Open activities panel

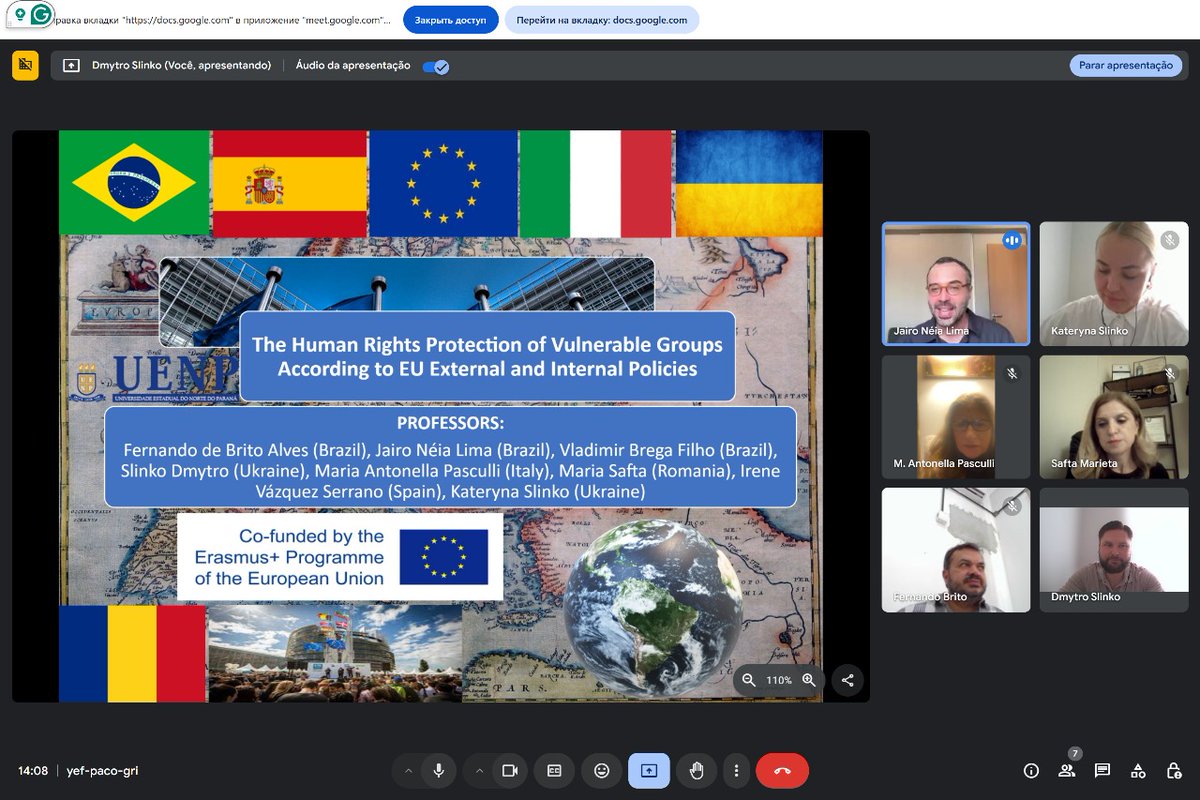pos(1138,770)
